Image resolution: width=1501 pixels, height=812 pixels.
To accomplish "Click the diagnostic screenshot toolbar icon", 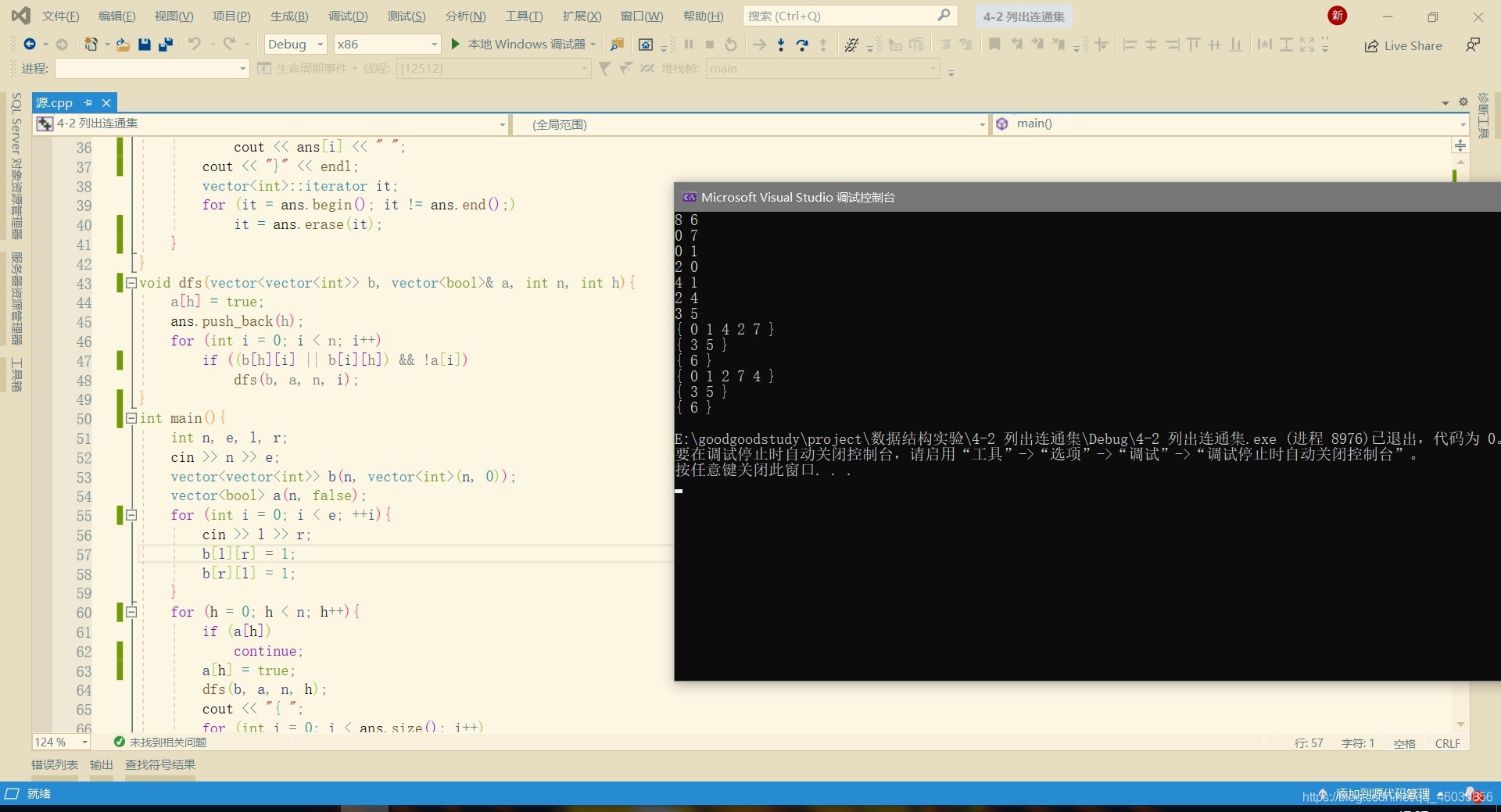I will 646,45.
